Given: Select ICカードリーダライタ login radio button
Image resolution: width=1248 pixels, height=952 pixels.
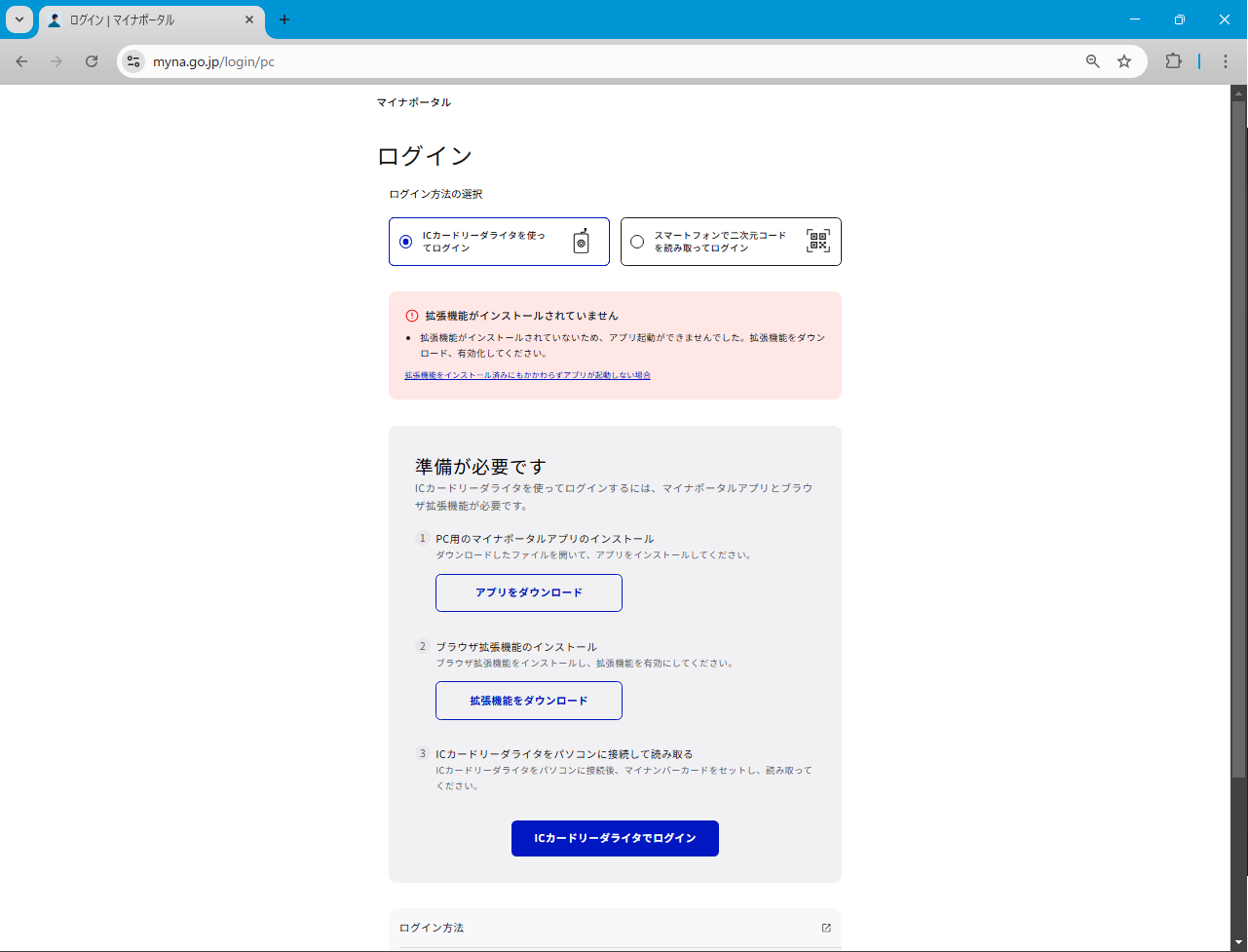Looking at the screenshot, I should click(x=406, y=242).
